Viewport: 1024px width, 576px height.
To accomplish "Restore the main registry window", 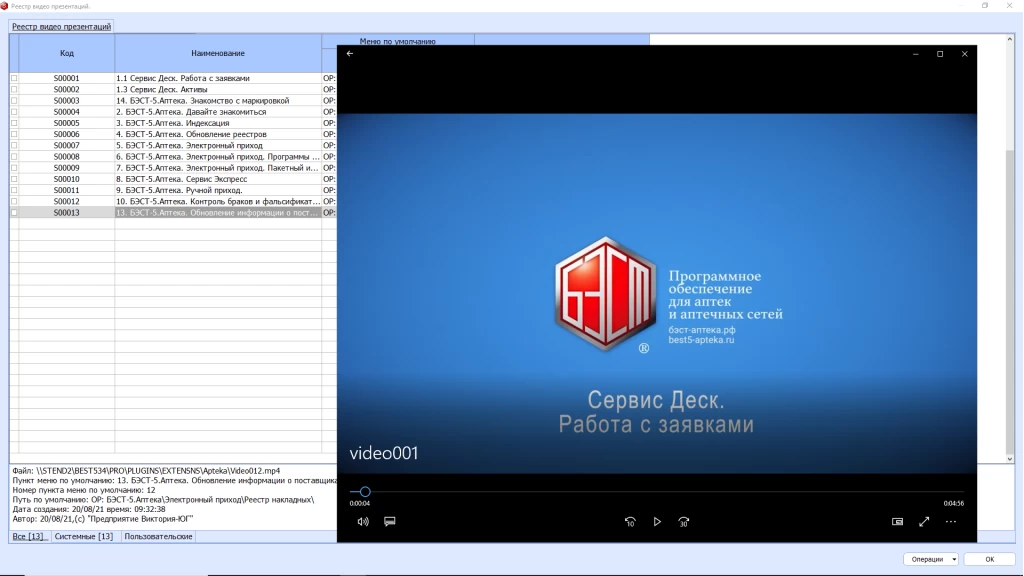I will tap(985, 5).
